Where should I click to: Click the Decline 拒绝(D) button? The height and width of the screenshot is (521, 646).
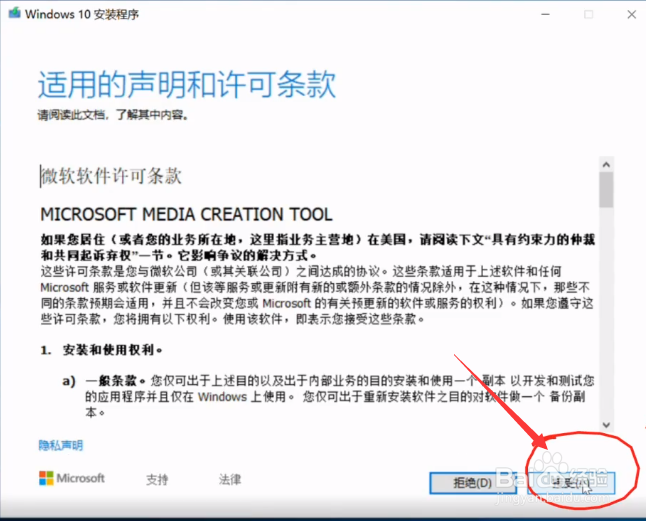(x=473, y=483)
